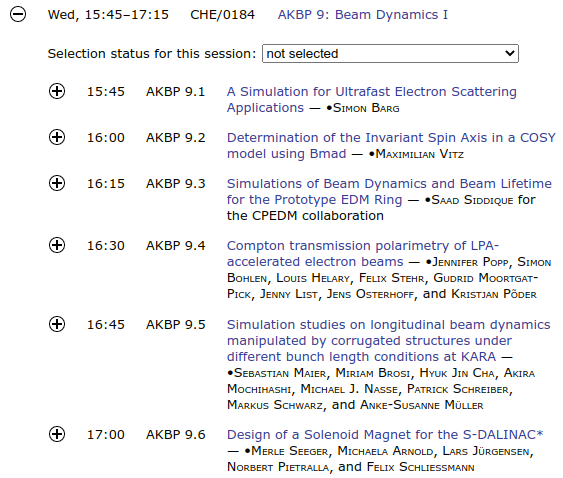The image size is (563, 478).
Task: Click the room label CHE/0184
Action: pyautogui.click(x=223, y=15)
